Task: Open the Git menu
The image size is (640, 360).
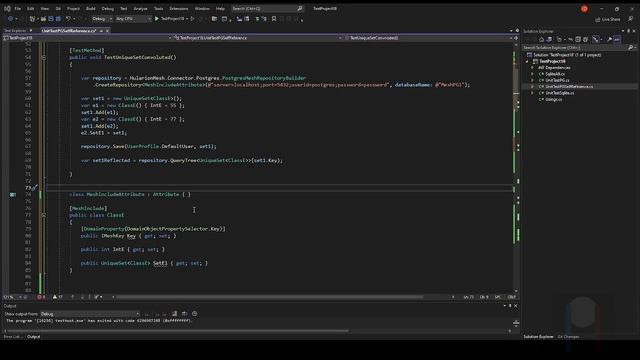Action: click(58, 9)
